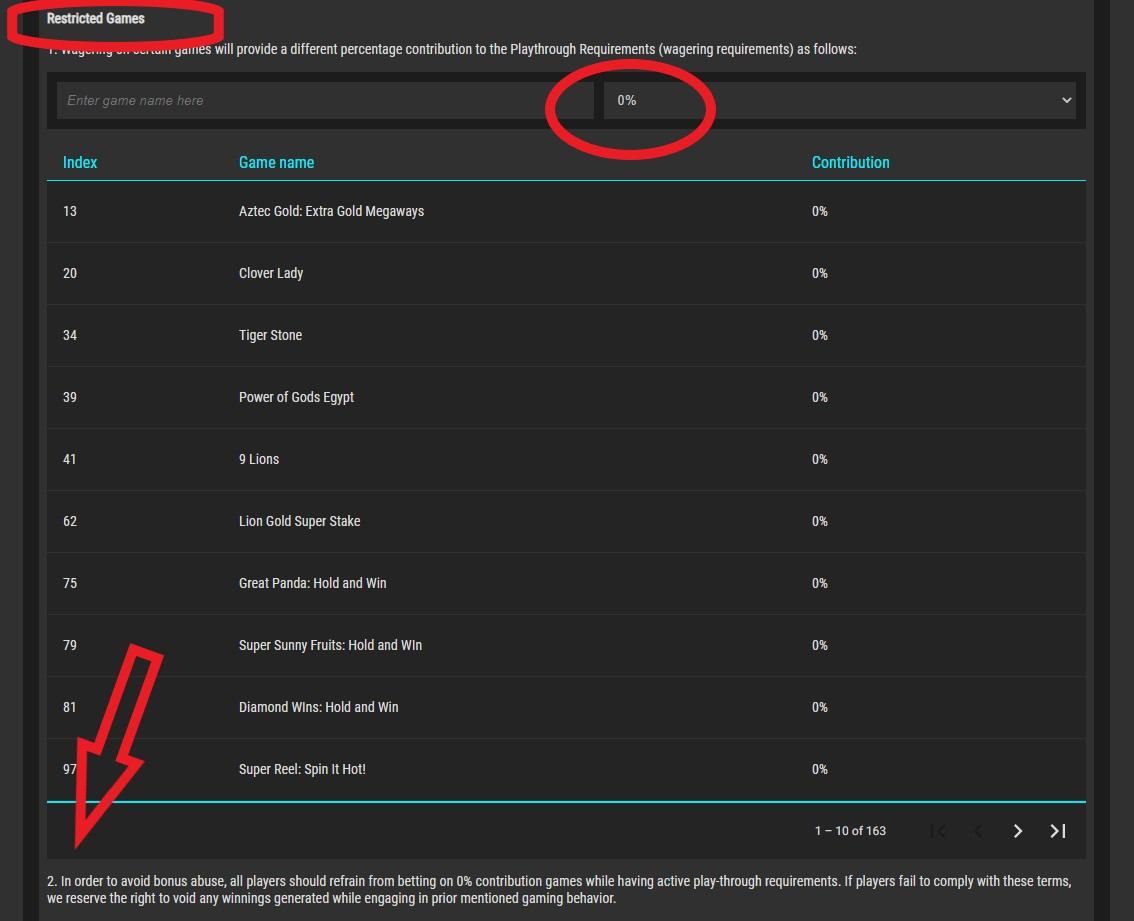Sort table by Contribution column header

tap(850, 162)
